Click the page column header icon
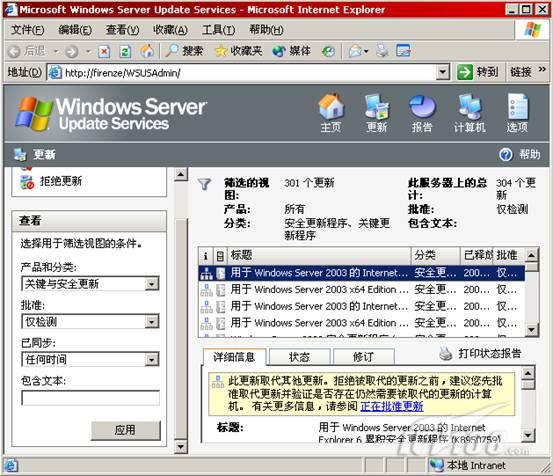The image size is (553, 476). pos(220,256)
